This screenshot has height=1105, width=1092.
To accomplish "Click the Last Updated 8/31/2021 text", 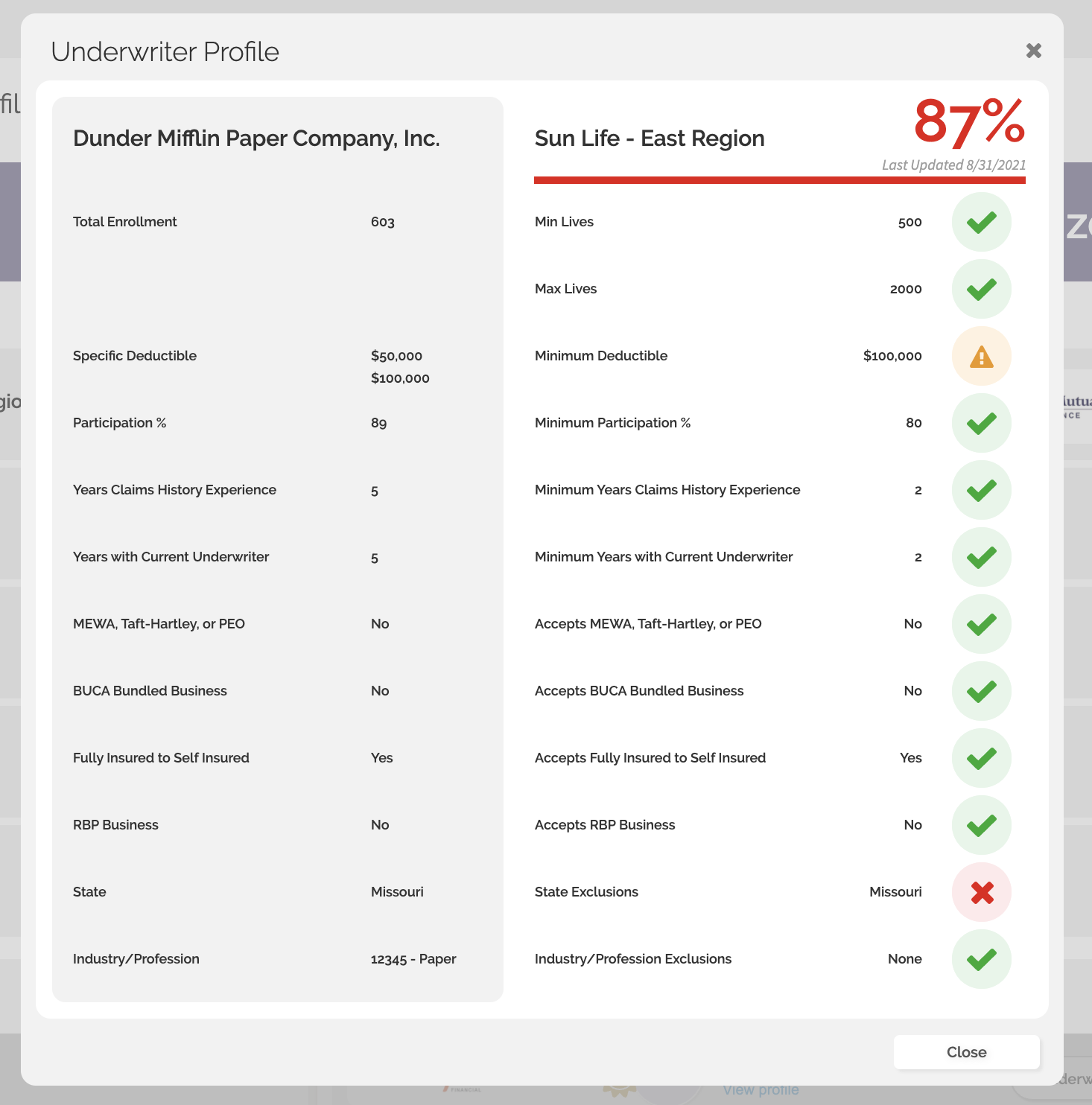I will pos(953,165).
